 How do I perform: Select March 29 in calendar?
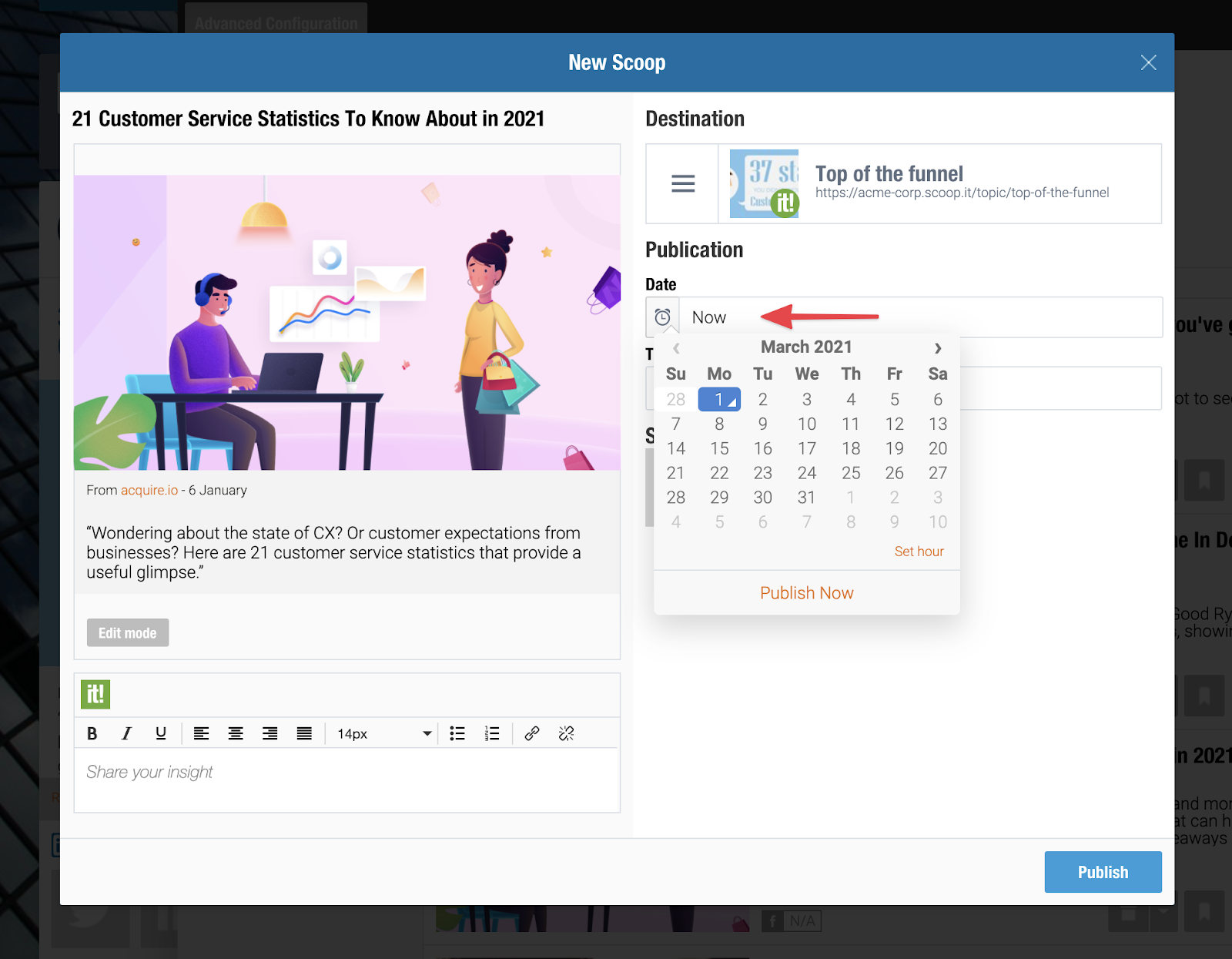(719, 498)
